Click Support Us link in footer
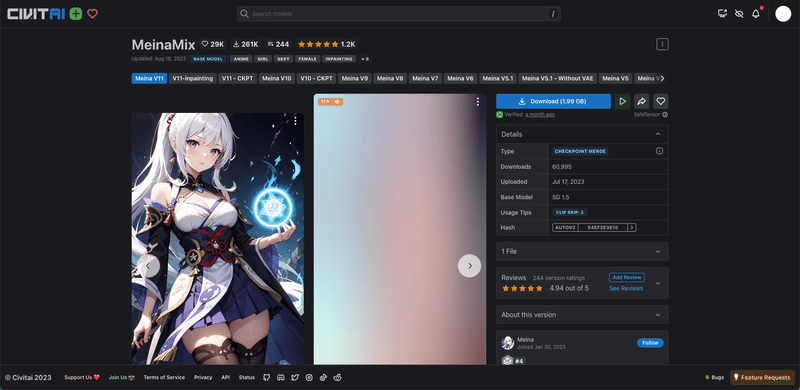 click(x=82, y=378)
